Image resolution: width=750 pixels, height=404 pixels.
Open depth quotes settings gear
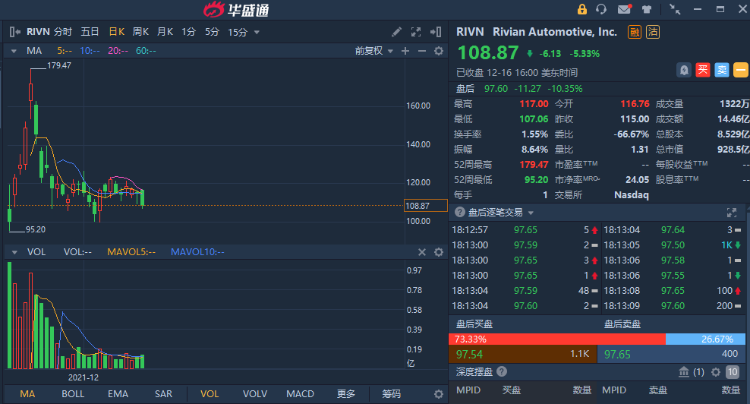pyautogui.click(x=716, y=371)
